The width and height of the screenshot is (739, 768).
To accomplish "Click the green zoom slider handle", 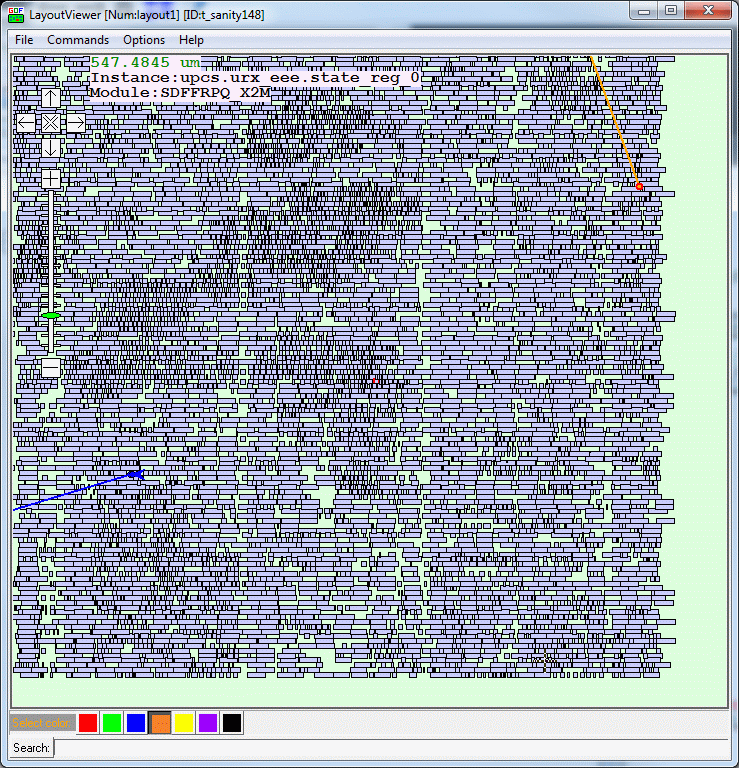I will (51, 316).
